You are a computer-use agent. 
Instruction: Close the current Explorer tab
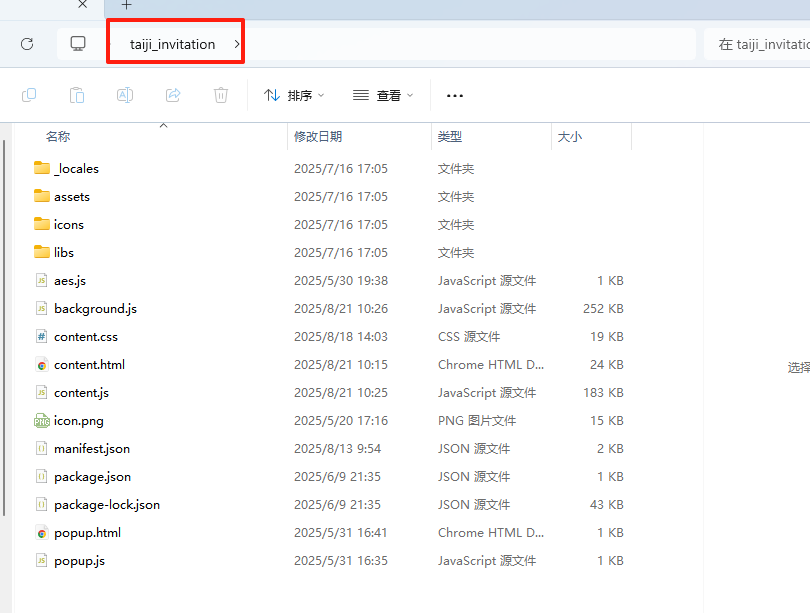pyautogui.click(x=83, y=5)
